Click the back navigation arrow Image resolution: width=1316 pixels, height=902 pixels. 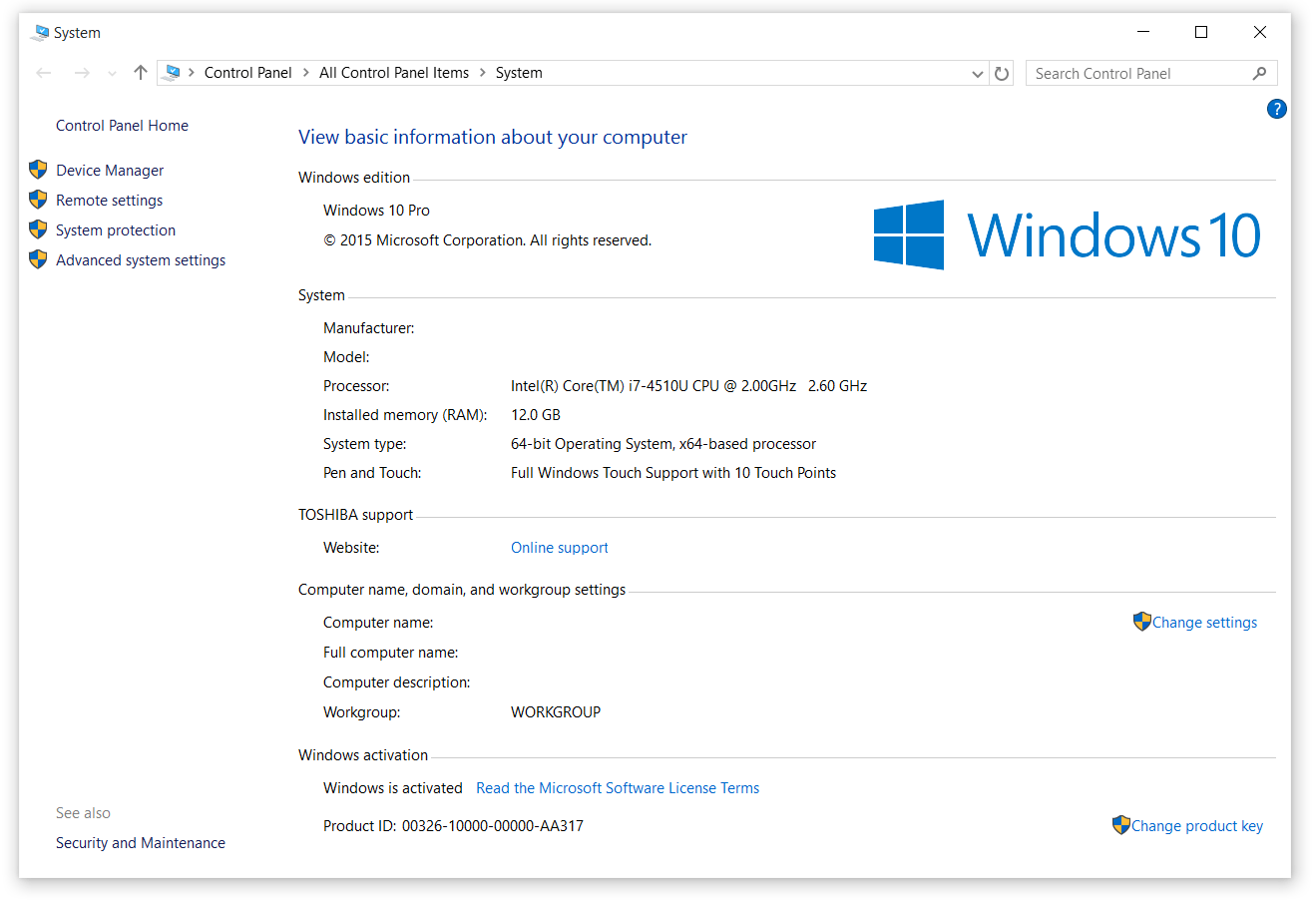point(42,72)
